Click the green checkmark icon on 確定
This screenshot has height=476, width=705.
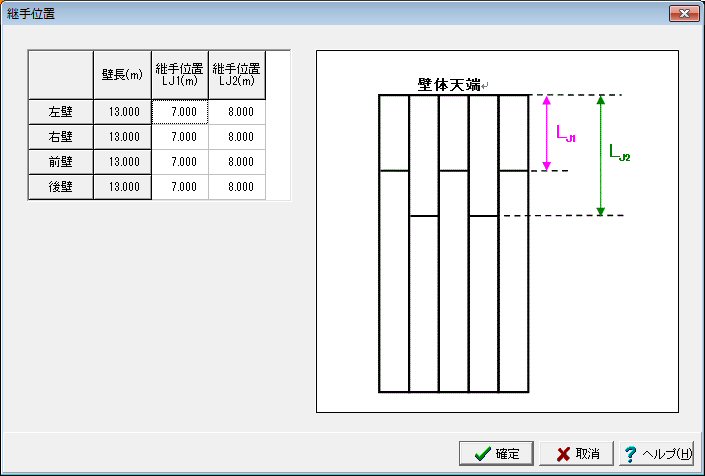[x=482, y=454]
